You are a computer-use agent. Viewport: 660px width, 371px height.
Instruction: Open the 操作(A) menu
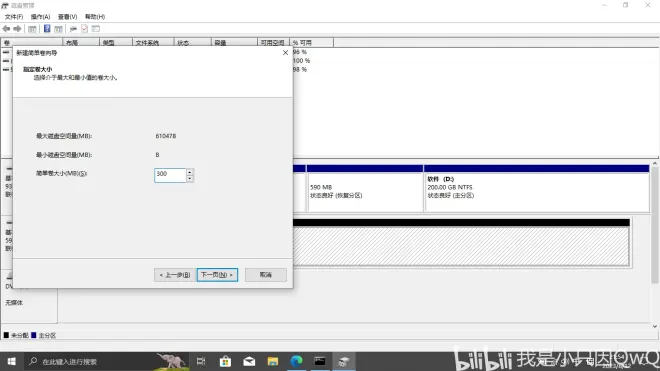[40, 16]
